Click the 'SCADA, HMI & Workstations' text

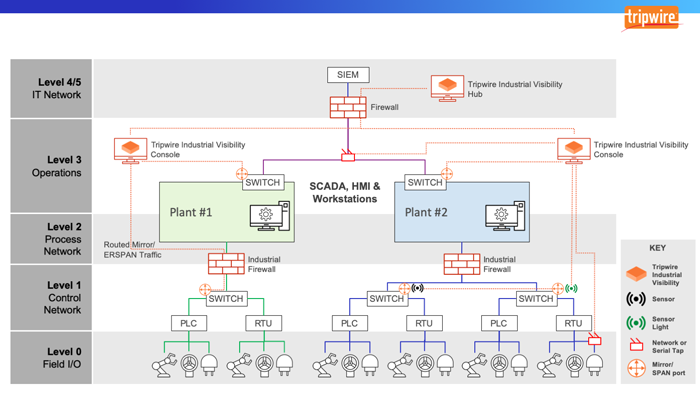point(345,192)
